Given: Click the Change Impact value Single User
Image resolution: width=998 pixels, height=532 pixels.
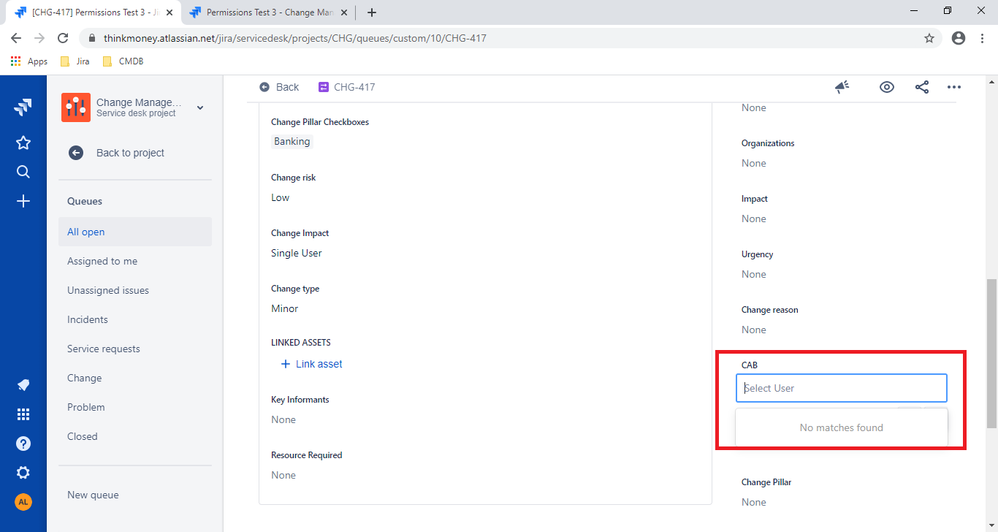Looking at the screenshot, I should pos(296,253).
